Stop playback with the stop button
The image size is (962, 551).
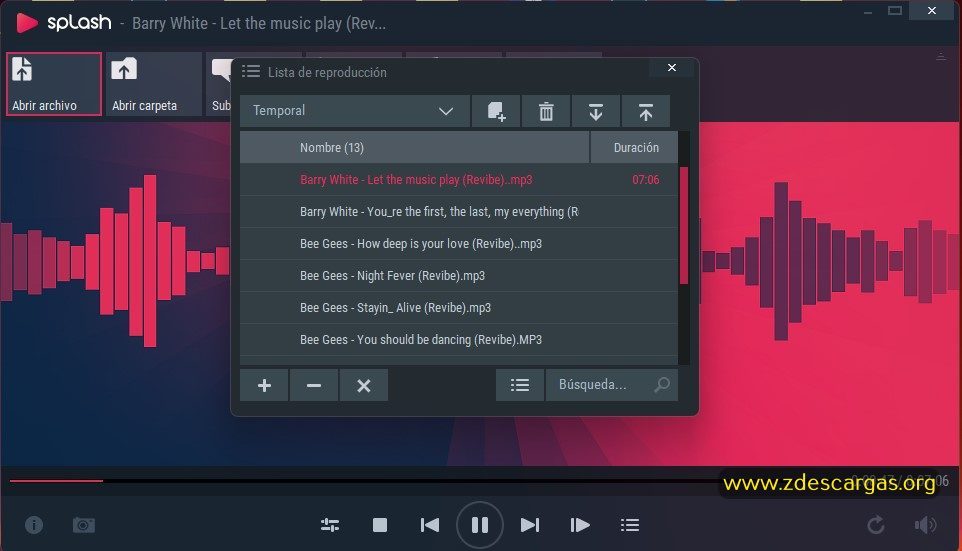point(380,525)
